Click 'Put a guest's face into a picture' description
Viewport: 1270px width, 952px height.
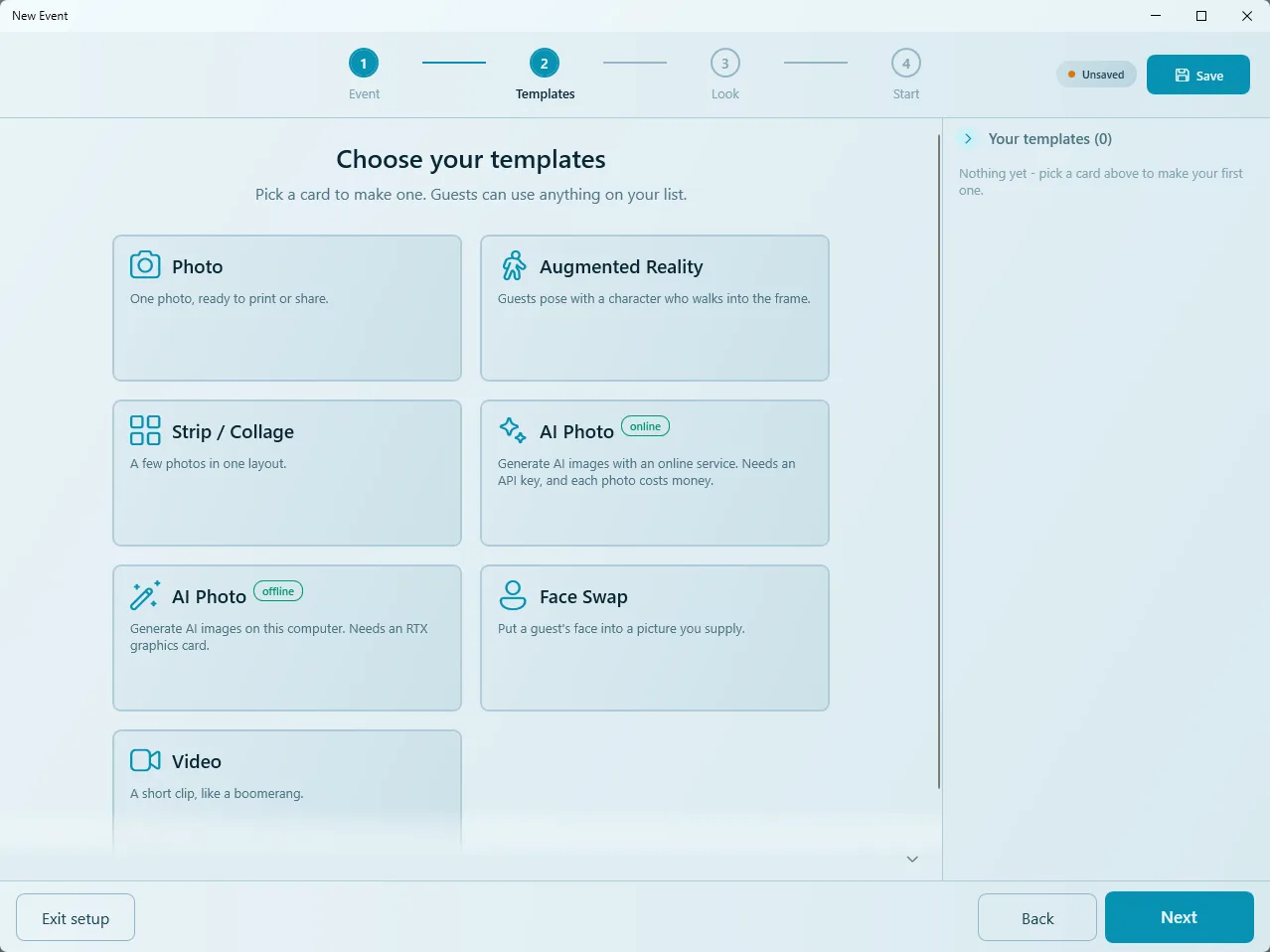tap(621, 628)
